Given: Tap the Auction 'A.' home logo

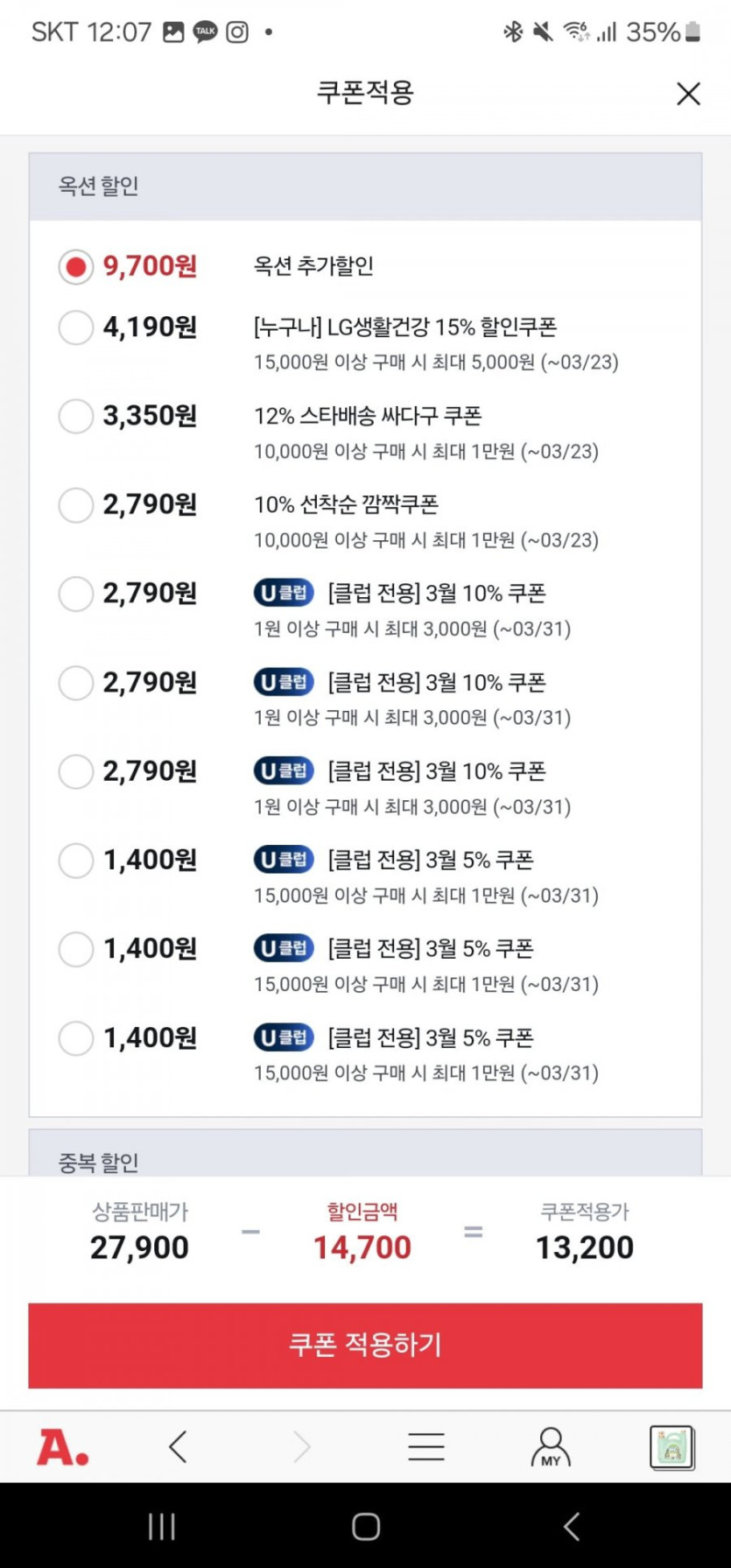Looking at the screenshot, I should click(x=62, y=1447).
